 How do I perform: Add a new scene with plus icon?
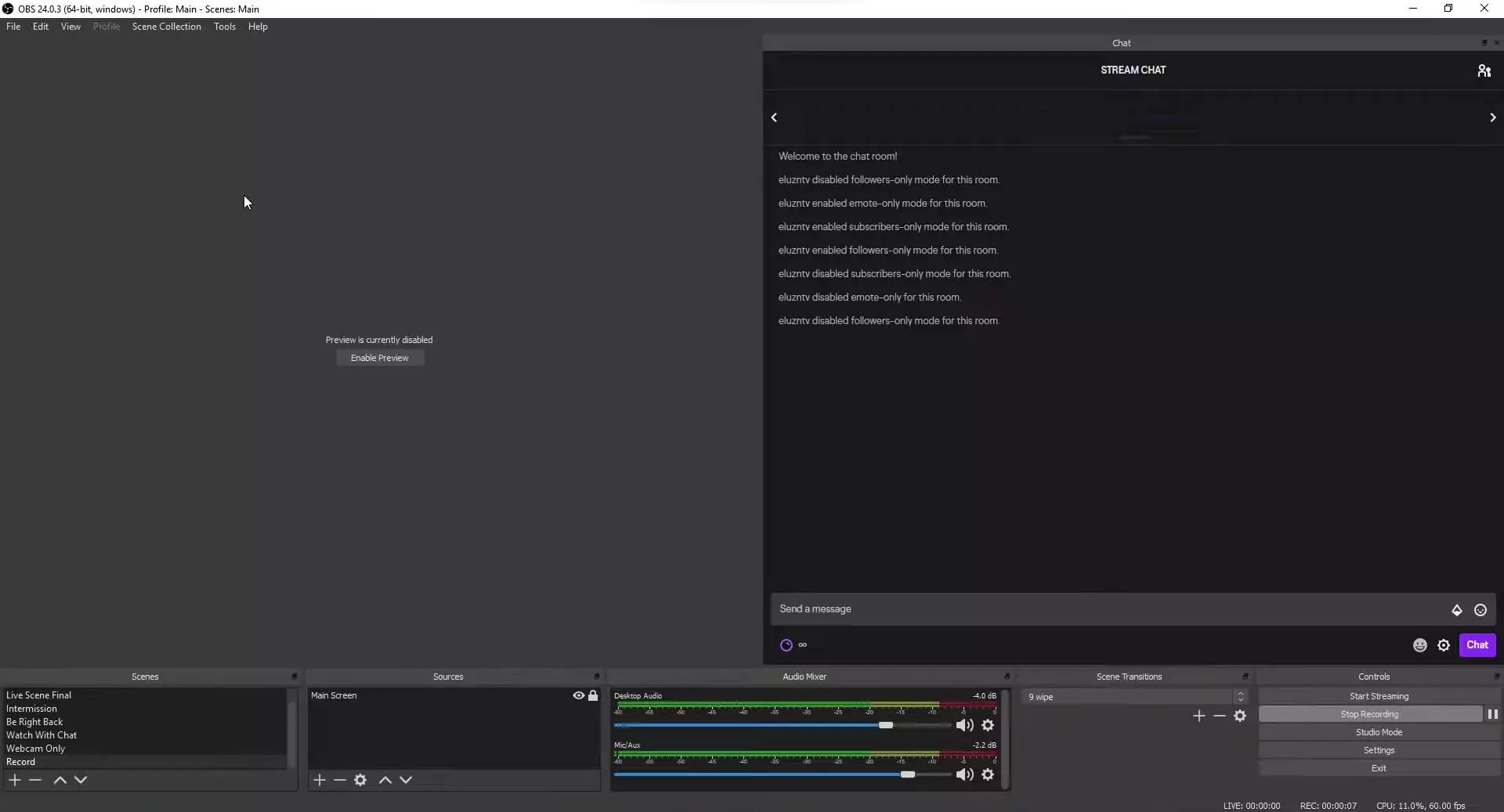coord(15,780)
